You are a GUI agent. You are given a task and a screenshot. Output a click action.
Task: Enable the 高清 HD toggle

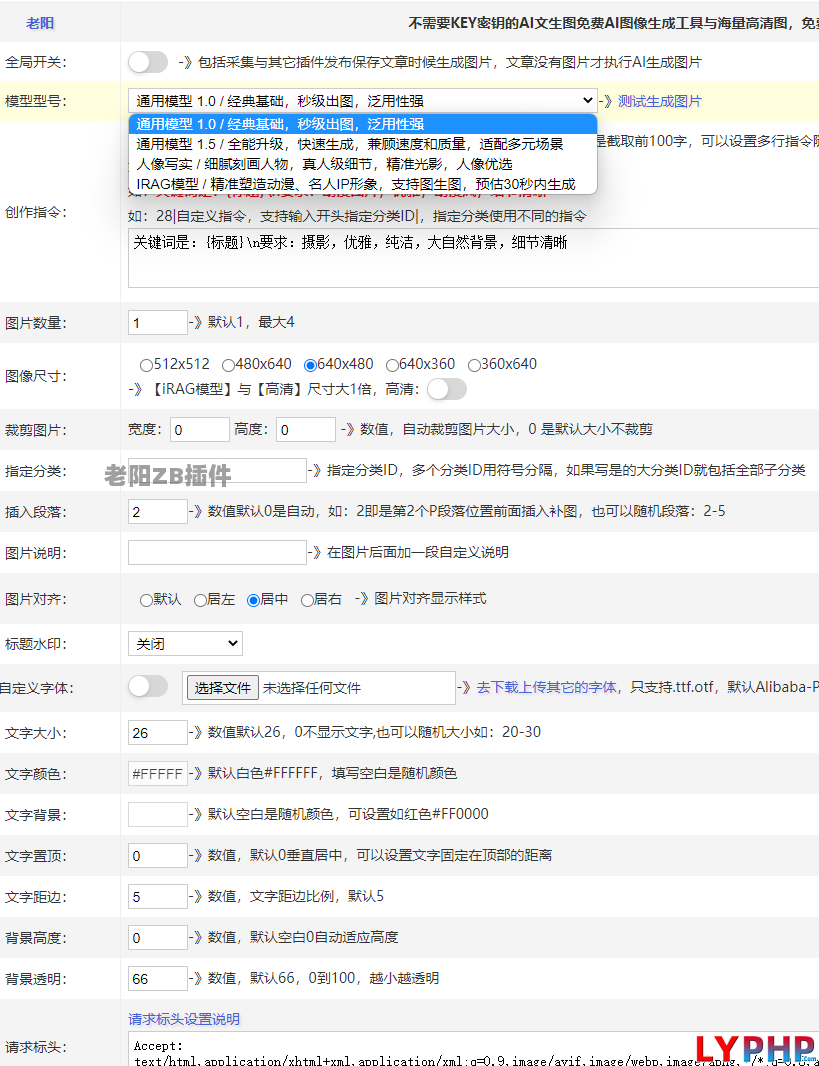[447, 390]
